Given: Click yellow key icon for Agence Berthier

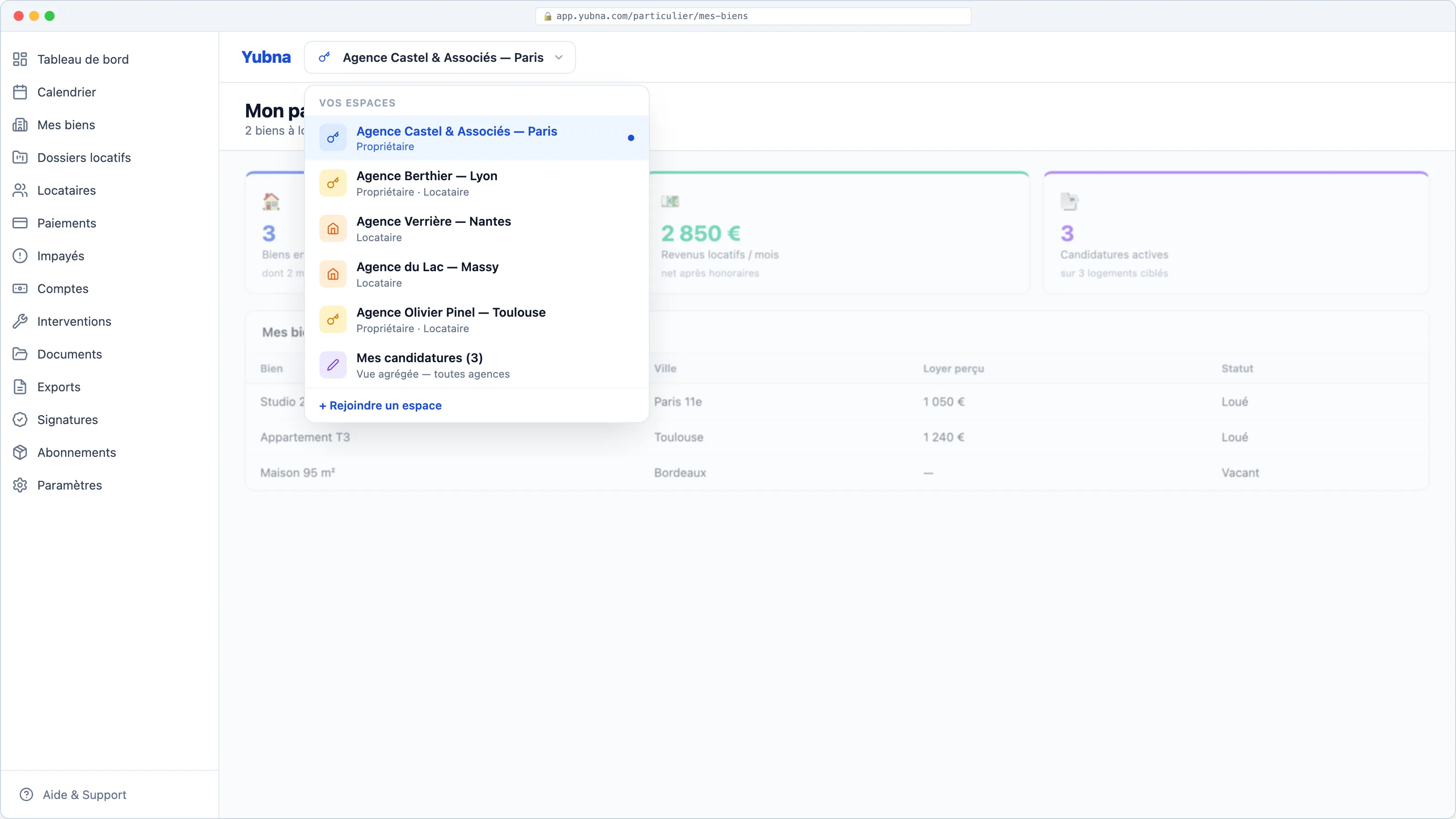Looking at the screenshot, I should pos(333,183).
